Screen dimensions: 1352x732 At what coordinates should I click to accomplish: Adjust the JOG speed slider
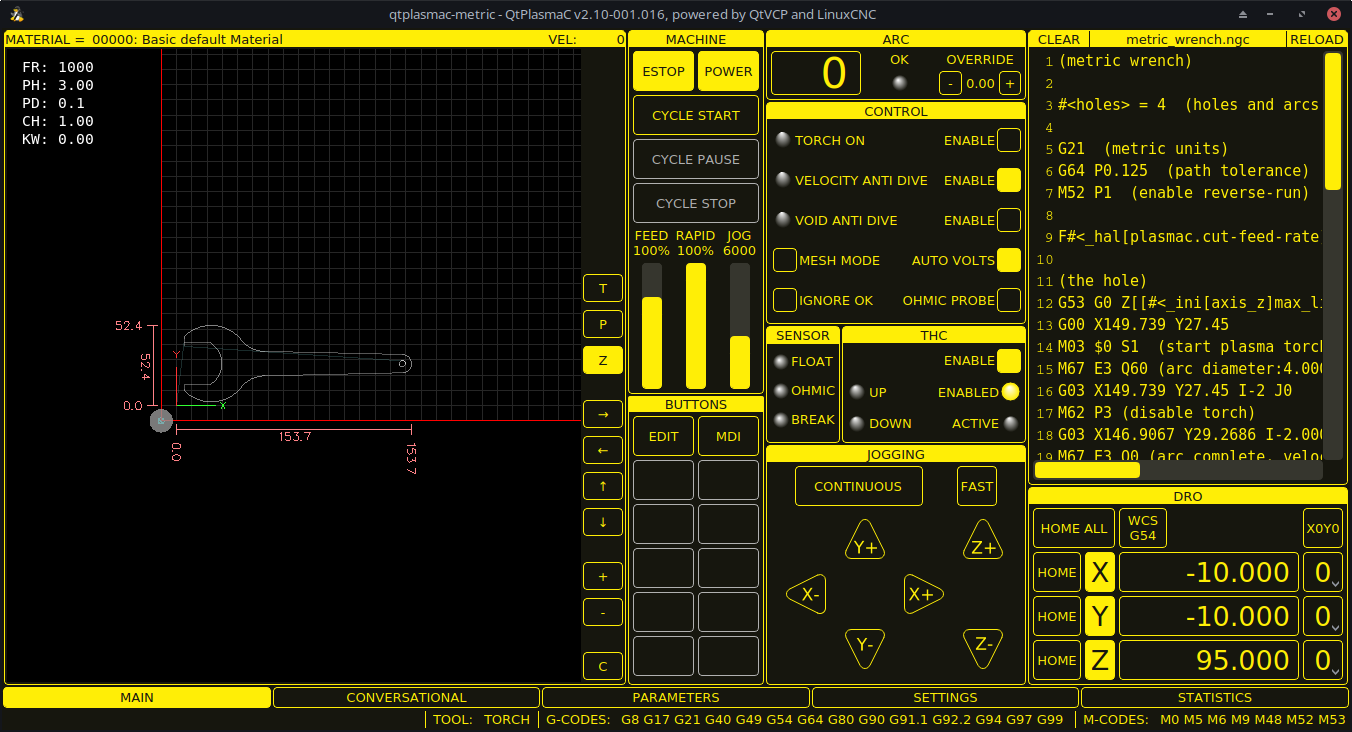[x=739, y=360]
